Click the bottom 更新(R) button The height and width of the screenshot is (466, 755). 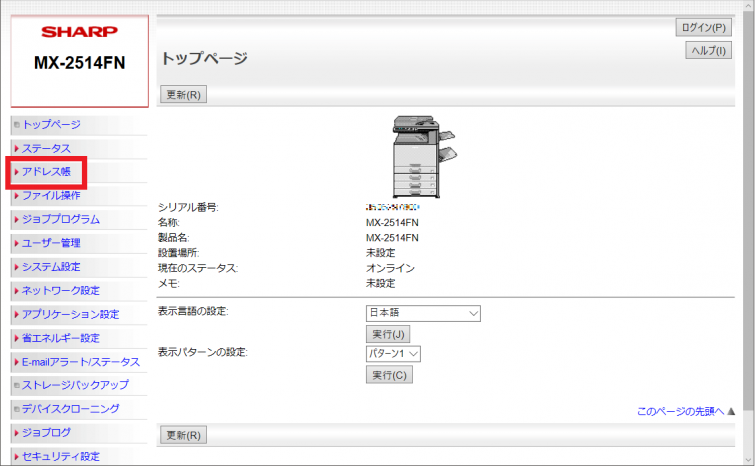pos(183,435)
